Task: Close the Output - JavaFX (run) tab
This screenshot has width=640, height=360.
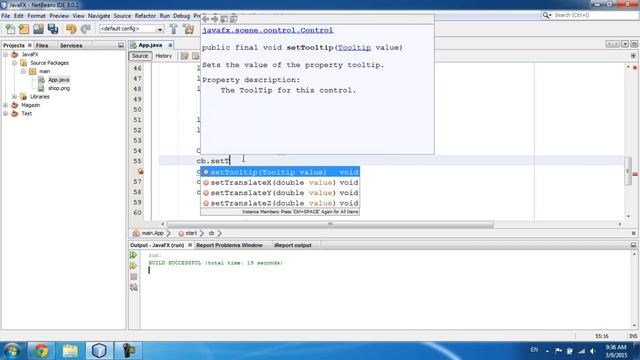Action: (x=190, y=245)
